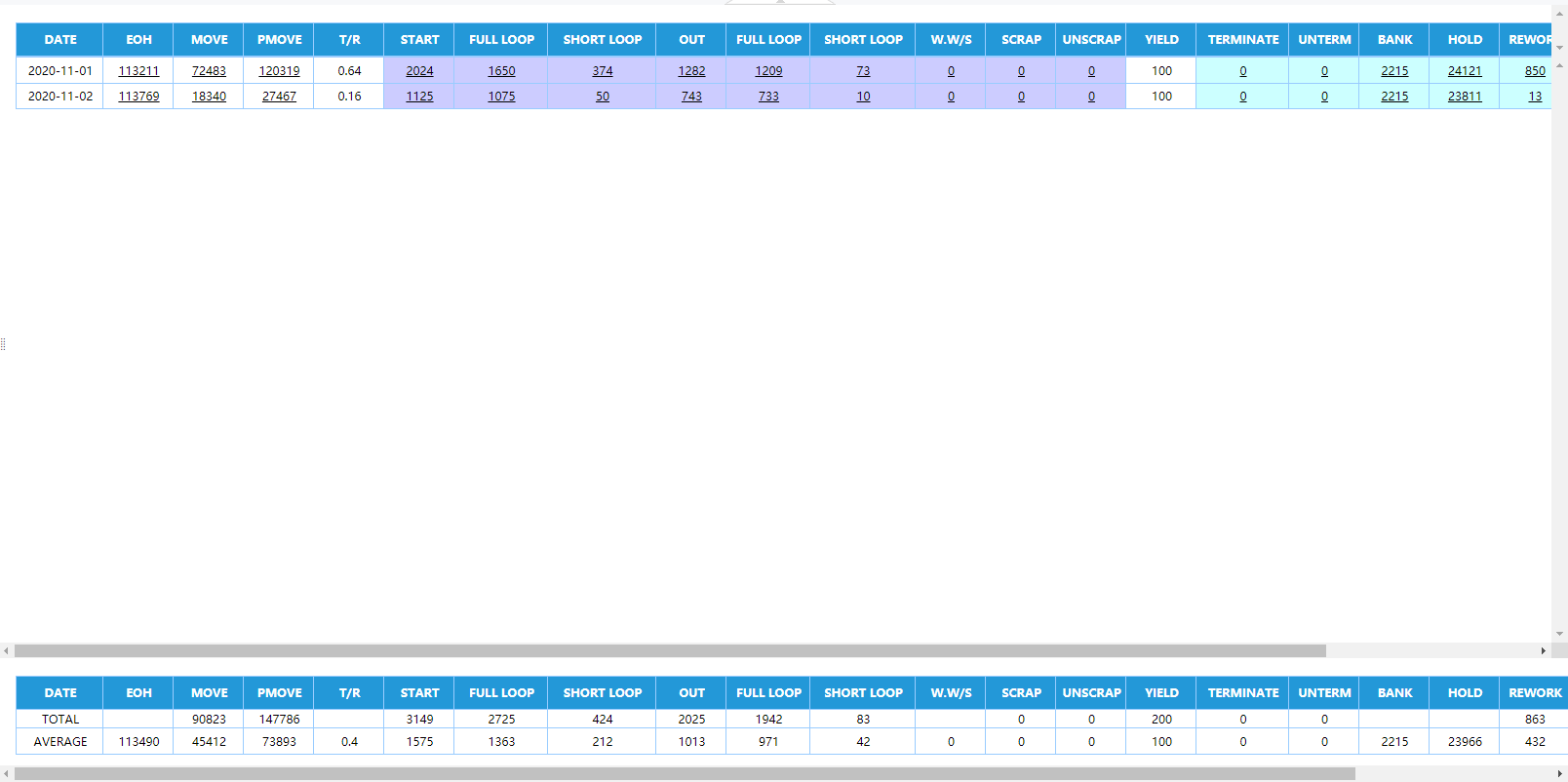Click the bottom summary table scrollbar thumb
The width and height of the screenshot is (1568, 782).
click(685, 773)
